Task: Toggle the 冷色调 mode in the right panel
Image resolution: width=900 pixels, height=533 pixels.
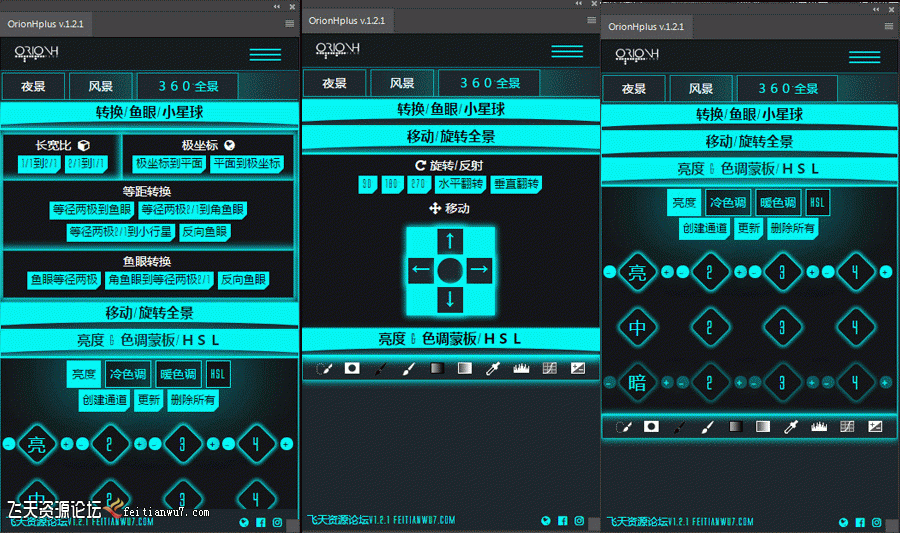Action: point(727,203)
